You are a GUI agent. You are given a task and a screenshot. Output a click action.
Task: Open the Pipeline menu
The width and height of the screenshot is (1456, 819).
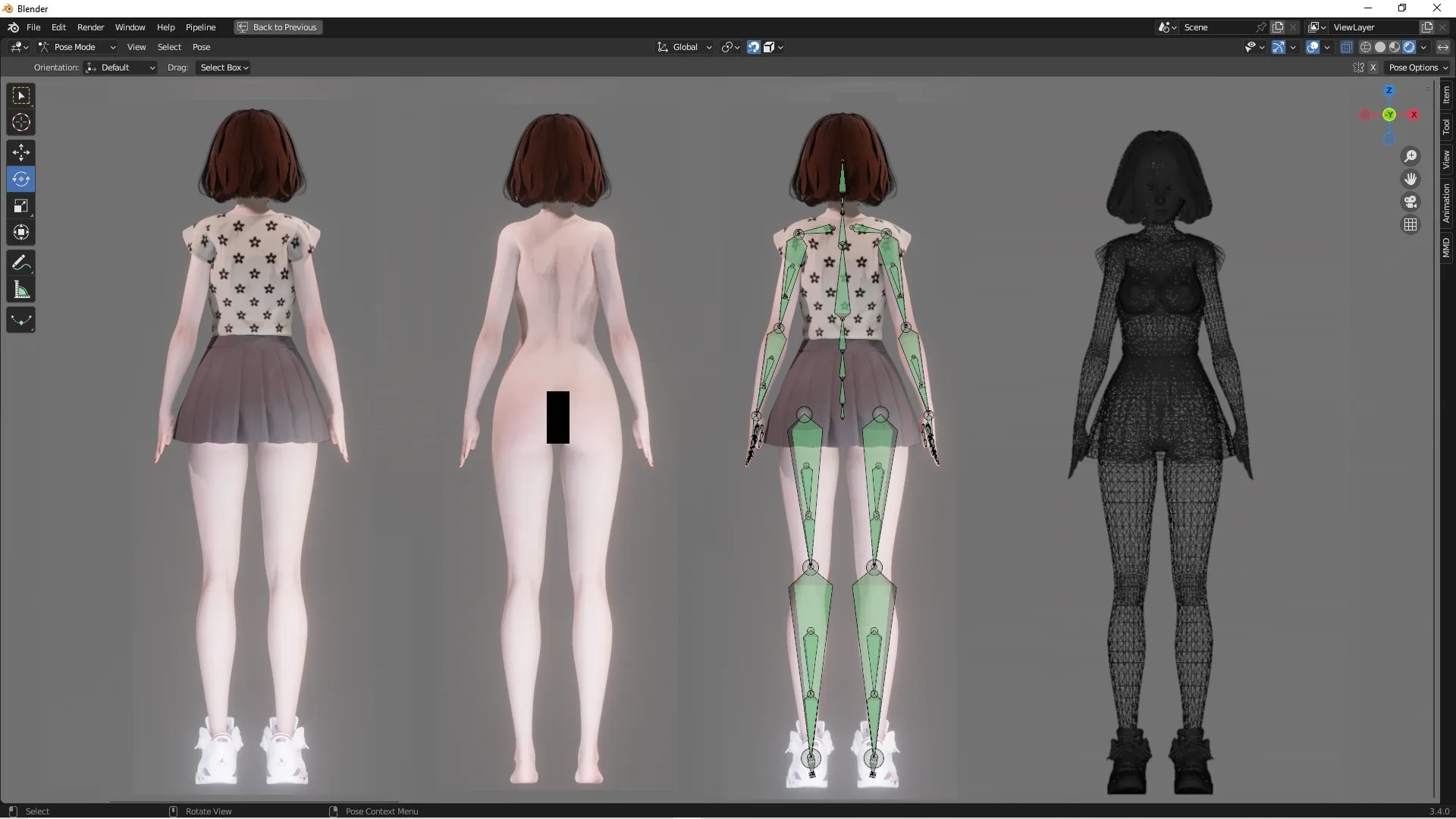pos(200,27)
